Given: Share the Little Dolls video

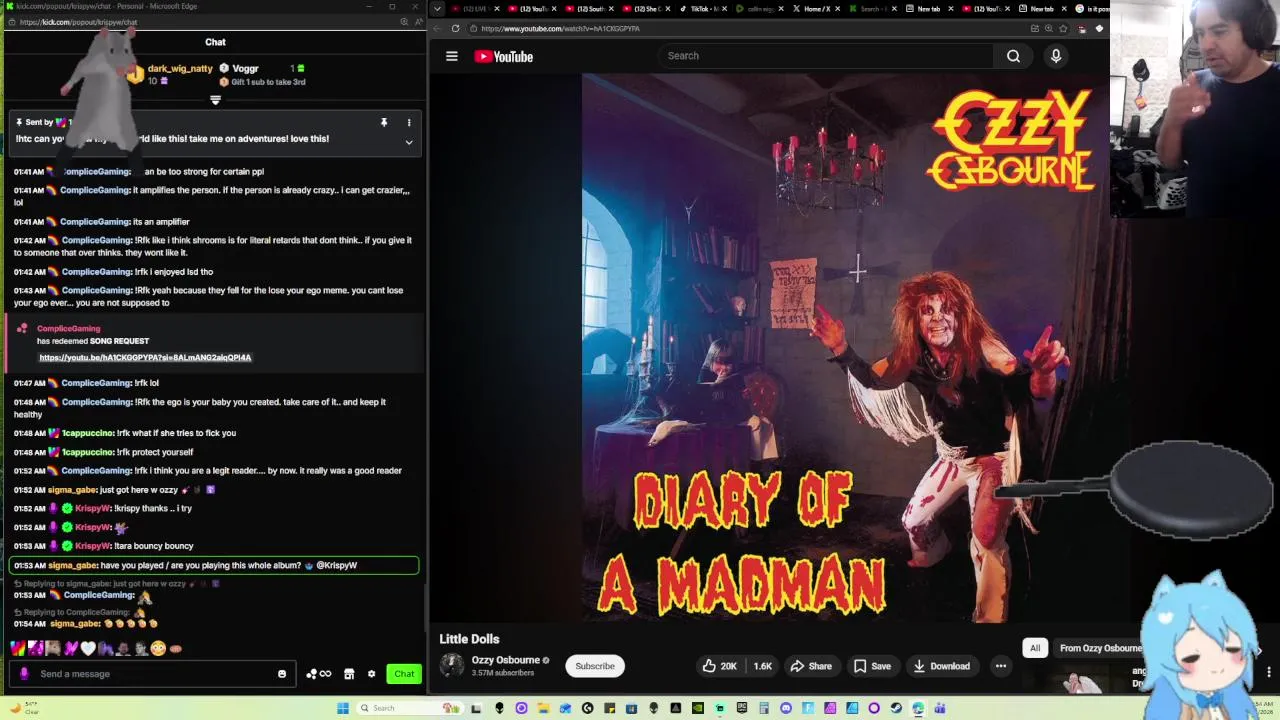Looking at the screenshot, I should 810,666.
